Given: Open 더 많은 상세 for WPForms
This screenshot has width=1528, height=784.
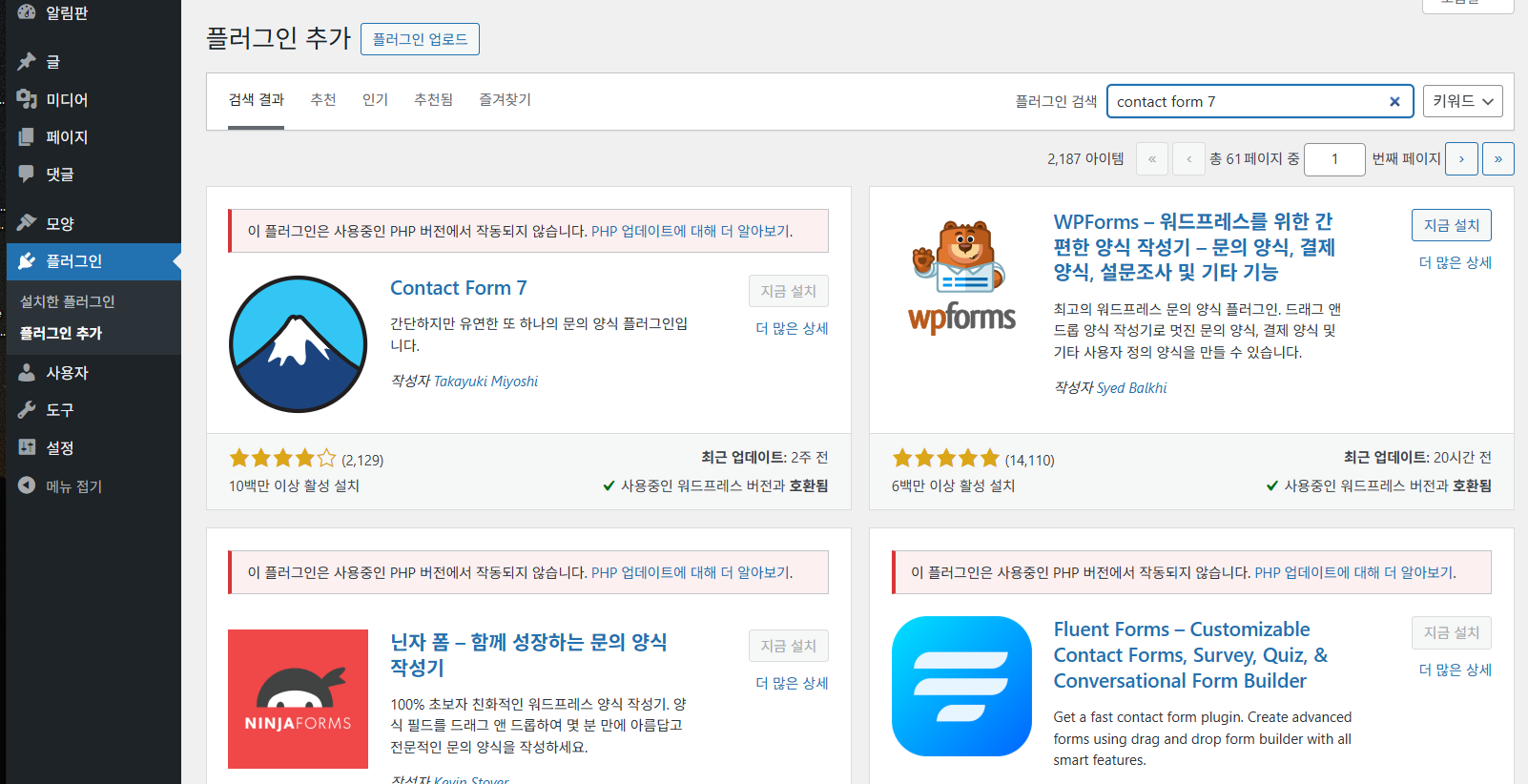Looking at the screenshot, I should [x=1456, y=262].
